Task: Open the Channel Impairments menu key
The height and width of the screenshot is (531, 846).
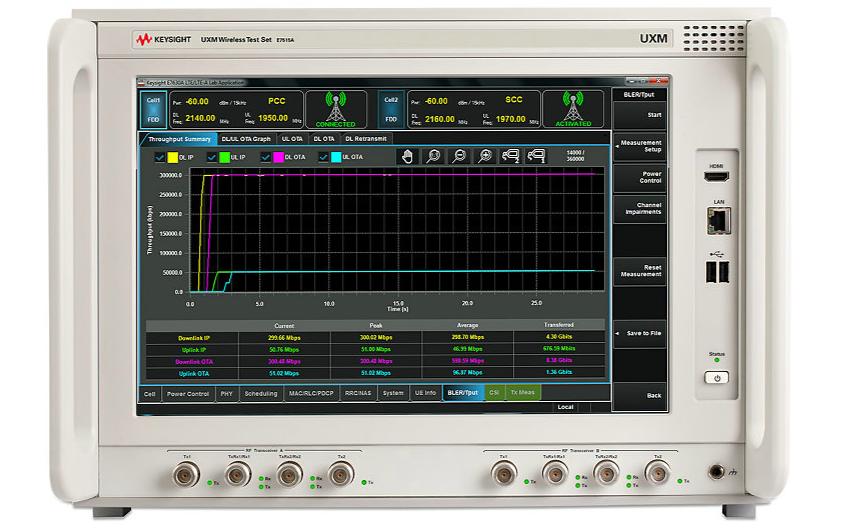Action: pyautogui.click(x=640, y=208)
